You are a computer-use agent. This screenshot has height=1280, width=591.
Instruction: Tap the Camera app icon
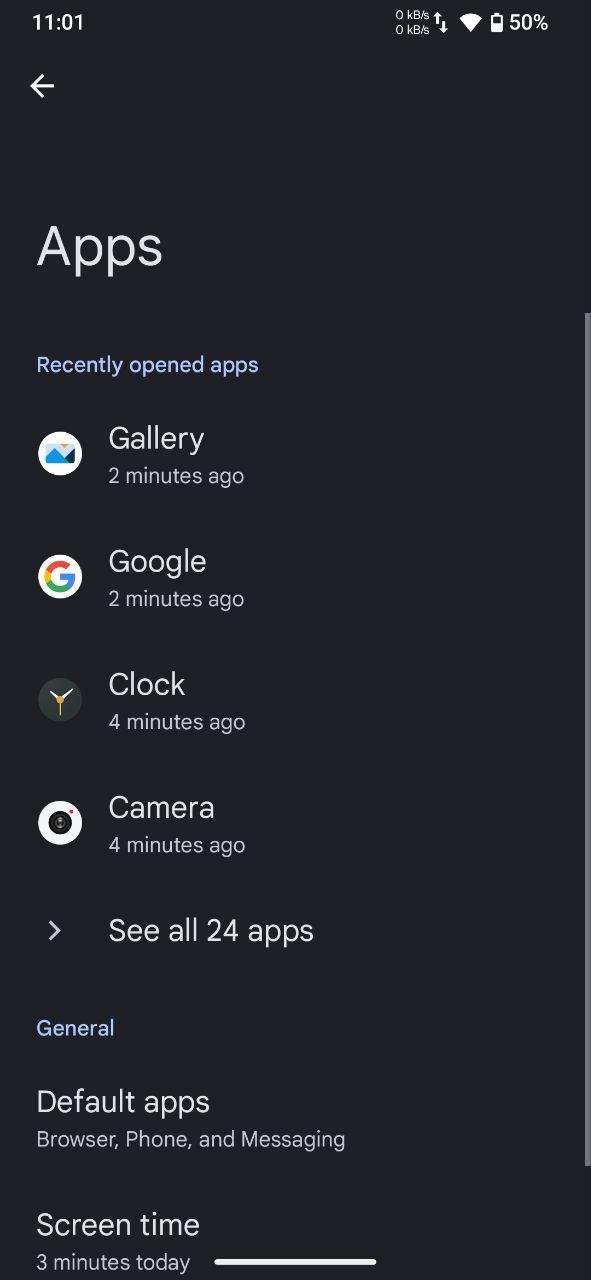tap(60, 823)
